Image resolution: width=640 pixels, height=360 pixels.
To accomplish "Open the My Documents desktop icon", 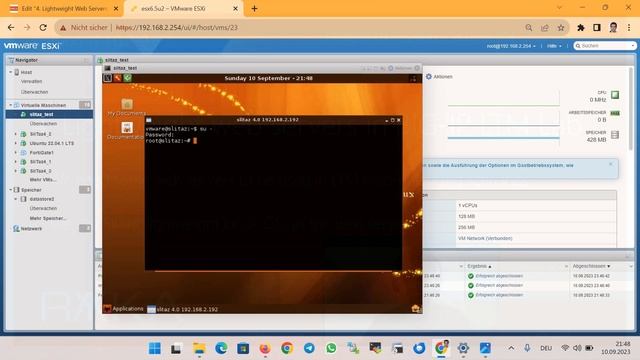I will pyautogui.click(x=127, y=107).
